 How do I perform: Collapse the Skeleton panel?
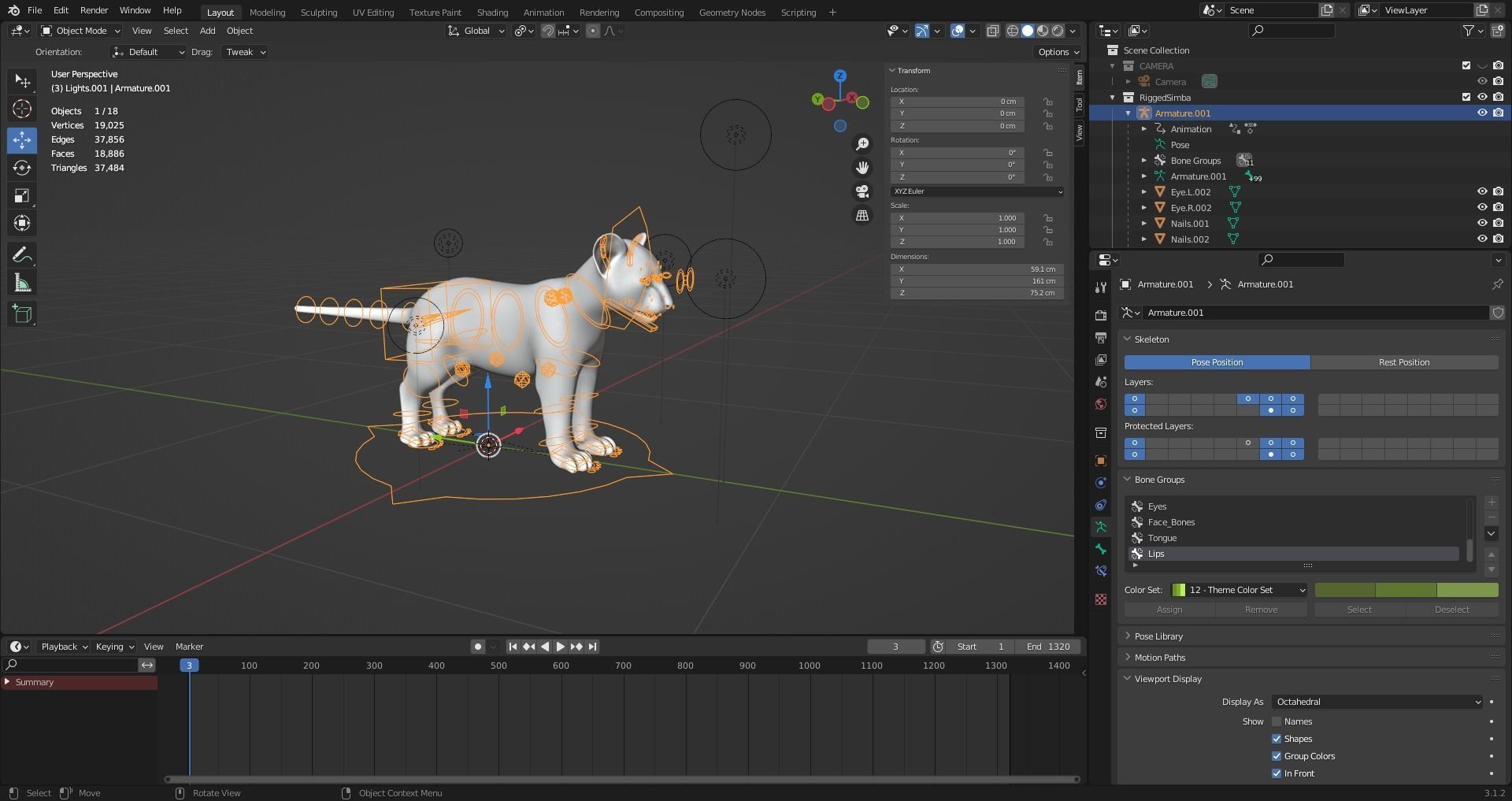(x=1151, y=339)
